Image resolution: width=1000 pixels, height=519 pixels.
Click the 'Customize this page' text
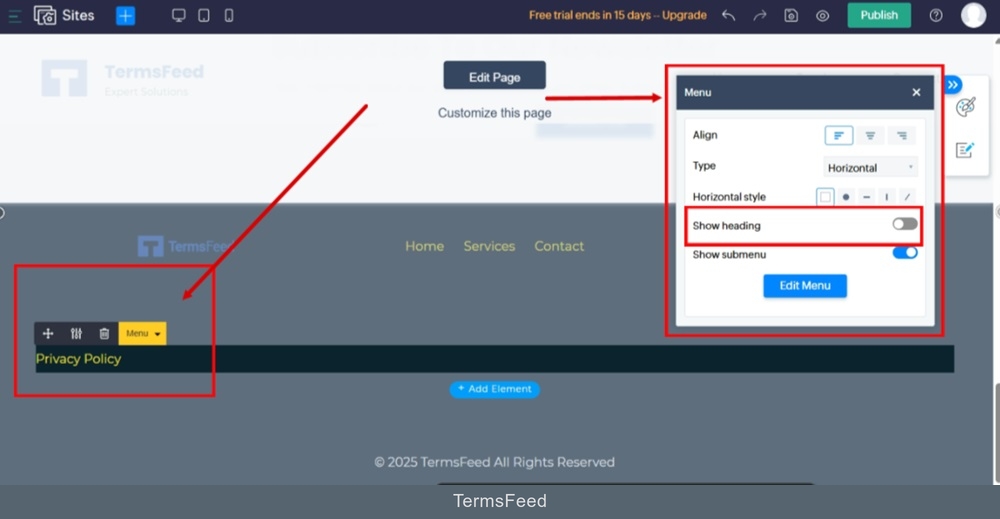(x=494, y=113)
